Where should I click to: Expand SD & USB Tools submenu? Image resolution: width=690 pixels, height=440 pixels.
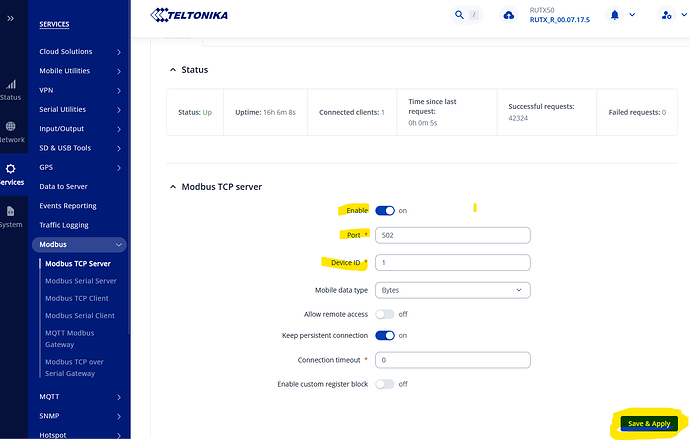click(x=80, y=148)
